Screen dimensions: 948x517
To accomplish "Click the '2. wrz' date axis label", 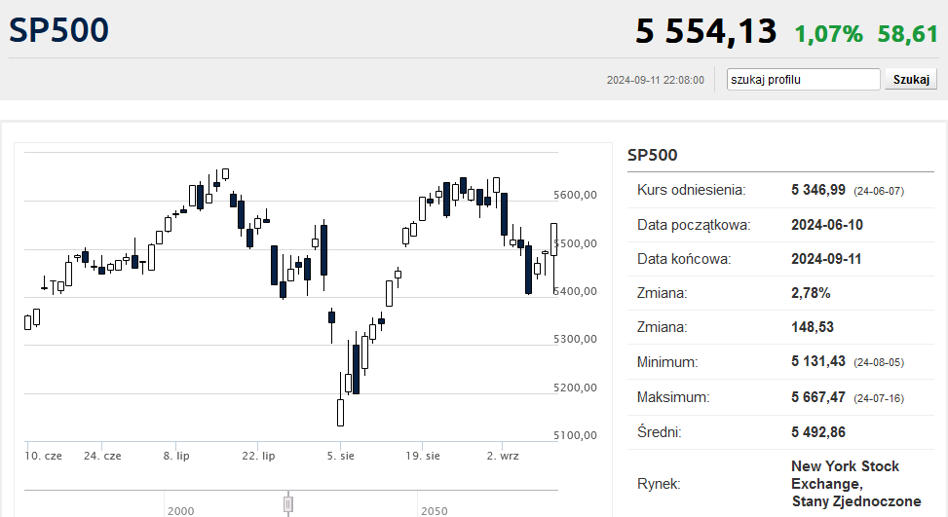I will point(502,456).
